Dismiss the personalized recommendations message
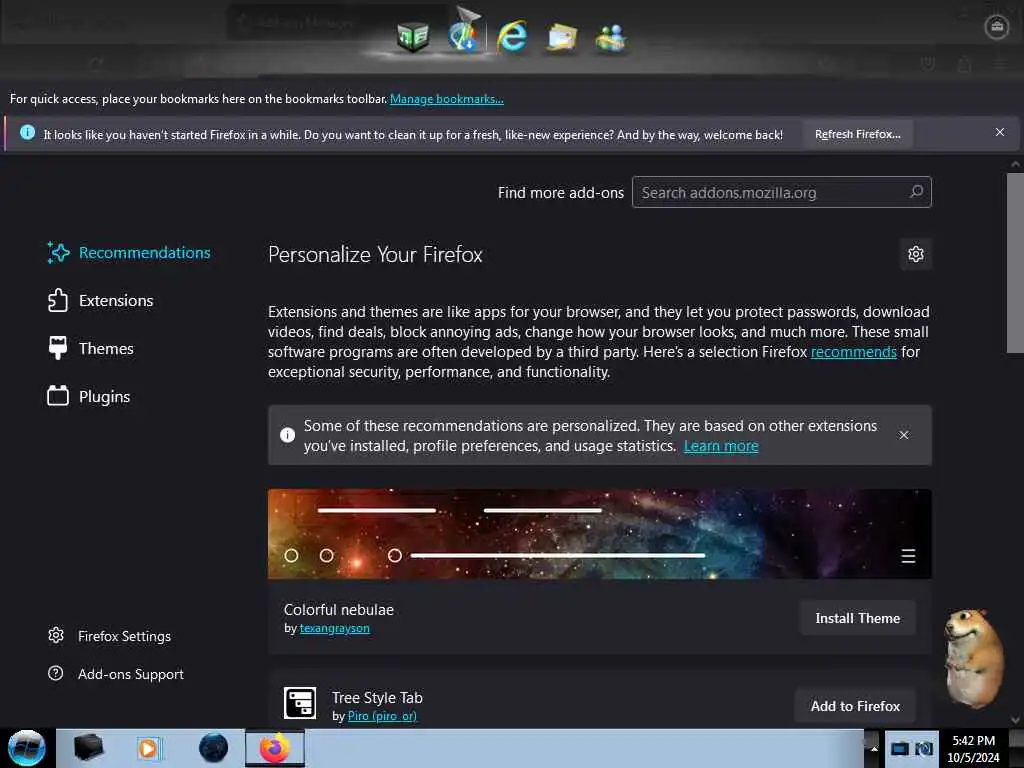This screenshot has height=768, width=1024. tap(903, 435)
